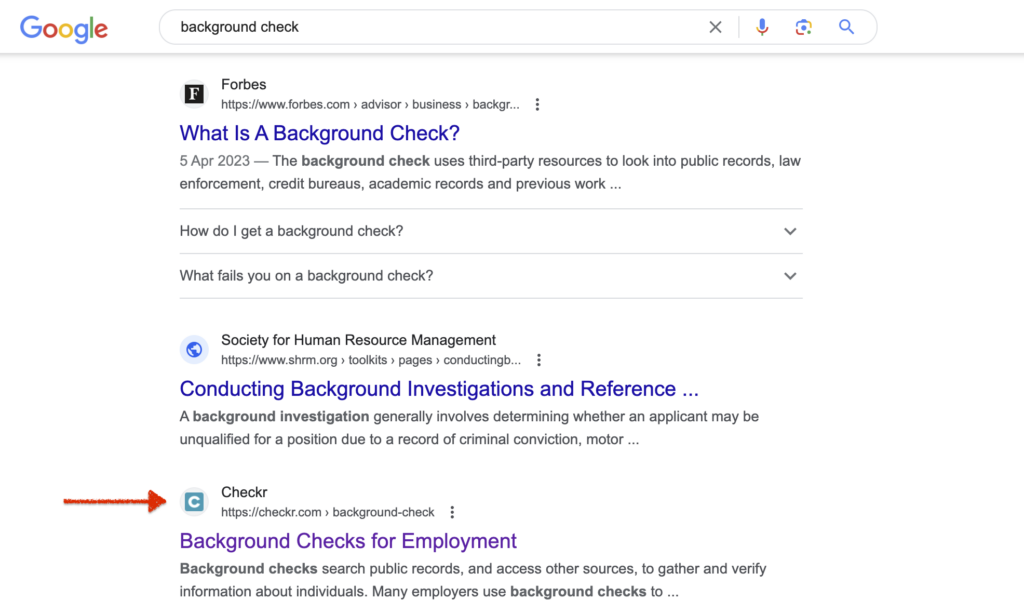This screenshot has height=613, width=1024.
Task: Click inside the search input field
Action: coord(400,27)
